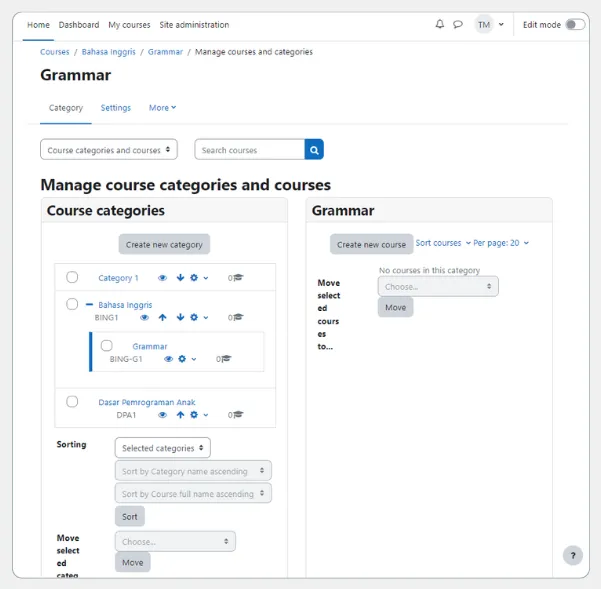Switch to the Settings tab
The height and width of the screenshot is (589, 601).
tap(116, 108)
